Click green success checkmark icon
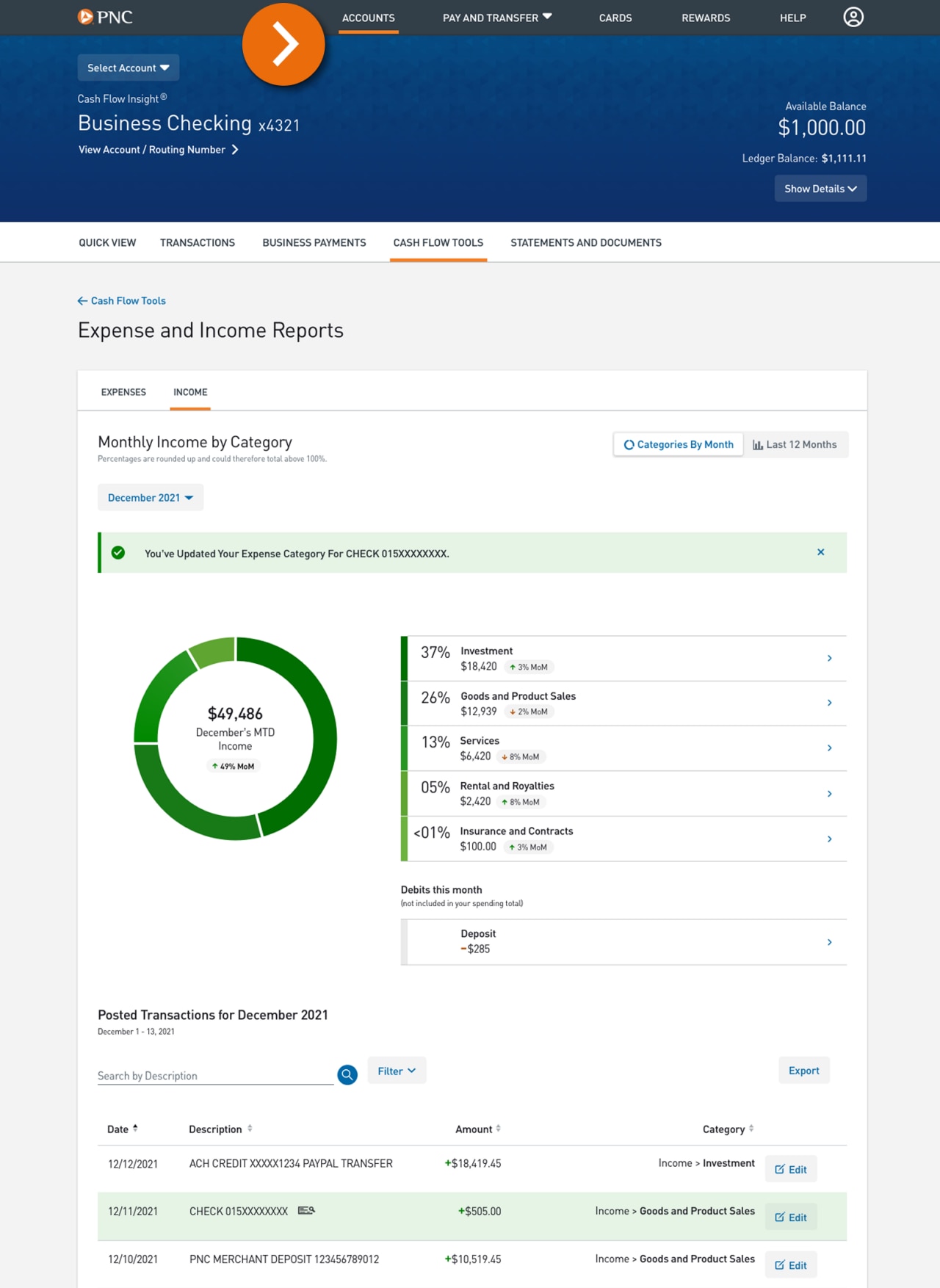940x1288 pixels. point(118,553)
